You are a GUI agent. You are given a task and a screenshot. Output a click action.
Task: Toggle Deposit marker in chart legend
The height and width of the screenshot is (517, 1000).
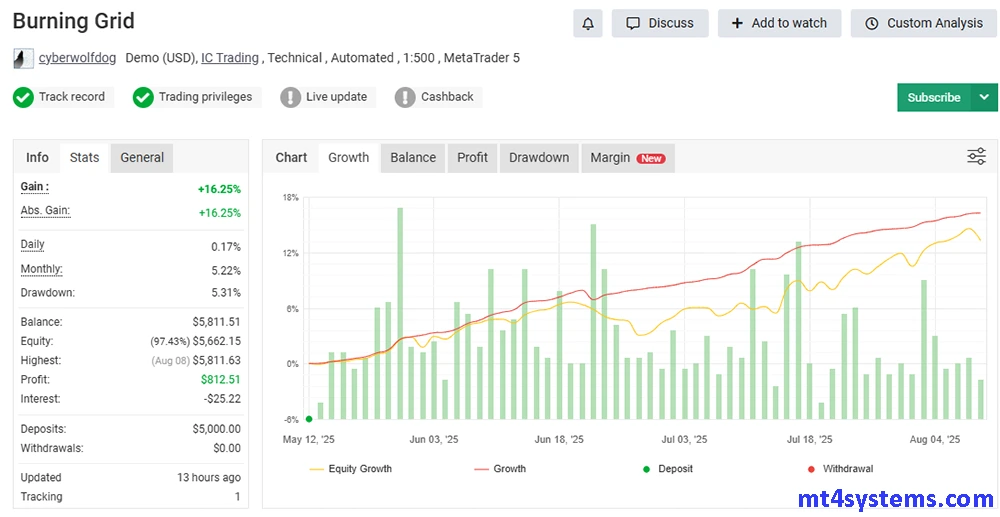[667, 468]
